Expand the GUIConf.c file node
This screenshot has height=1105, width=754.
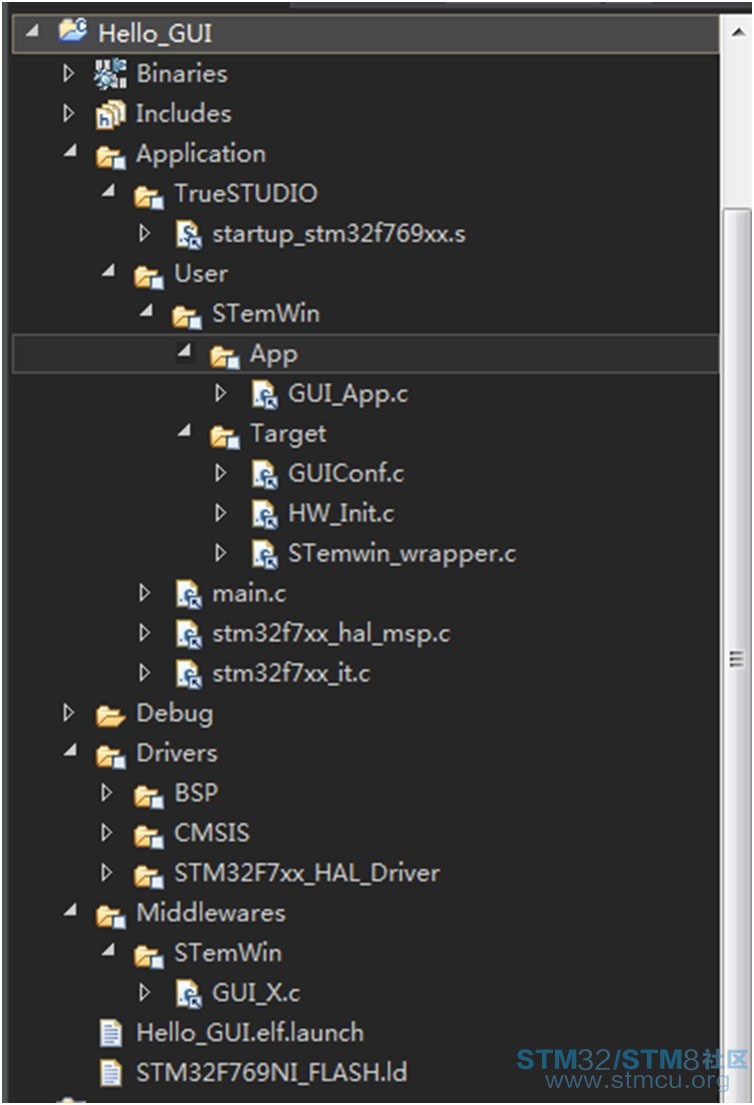point(221,473)
